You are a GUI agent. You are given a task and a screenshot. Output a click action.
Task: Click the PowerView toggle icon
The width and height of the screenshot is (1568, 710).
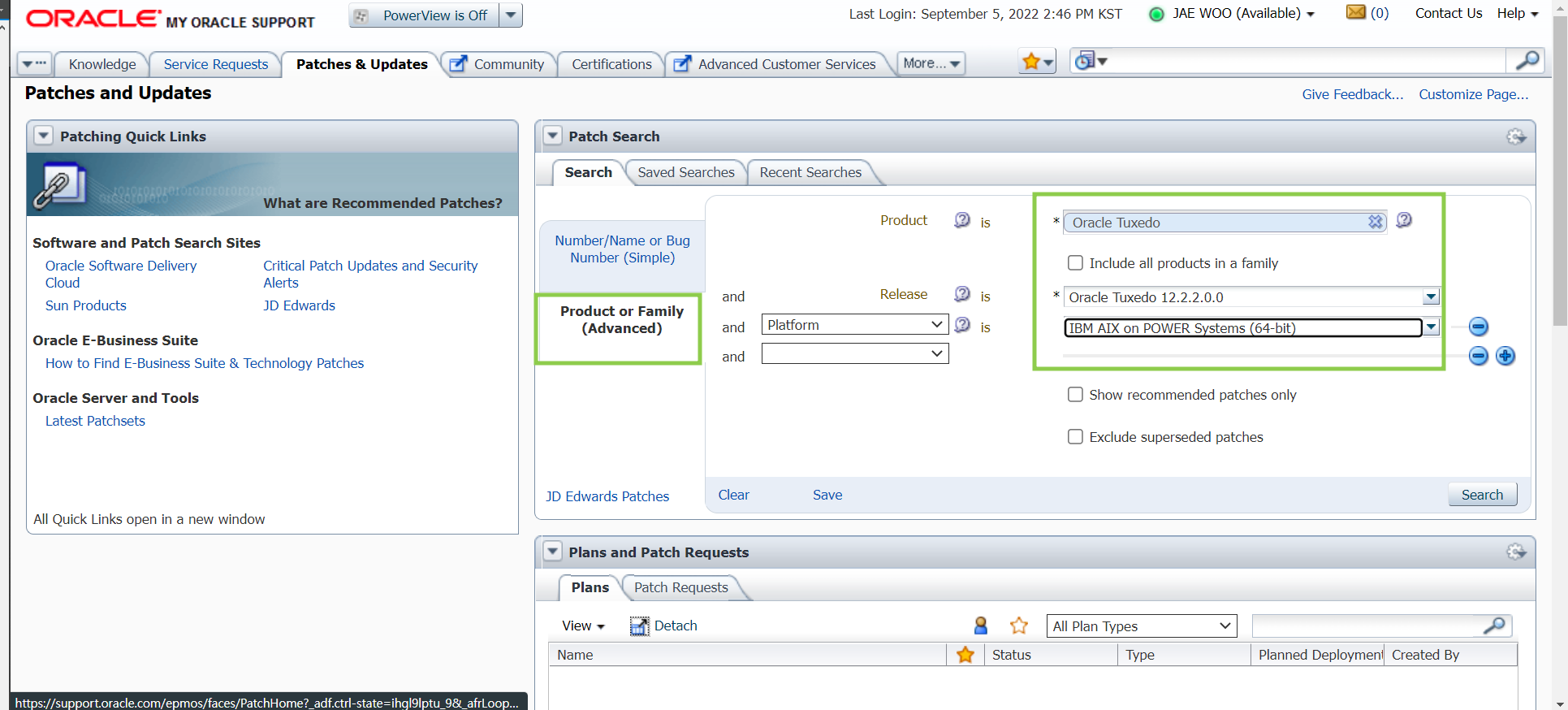(x=362, y=15)
